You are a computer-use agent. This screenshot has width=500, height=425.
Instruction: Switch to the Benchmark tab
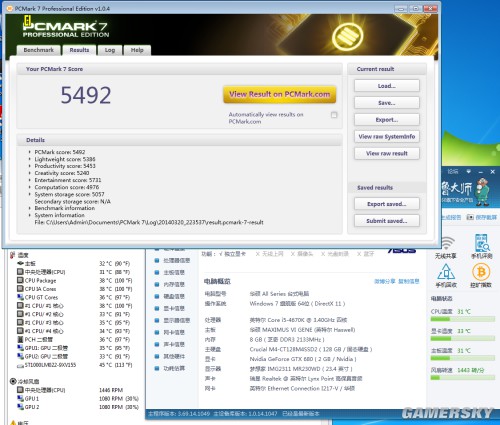[x=38, y=50]
